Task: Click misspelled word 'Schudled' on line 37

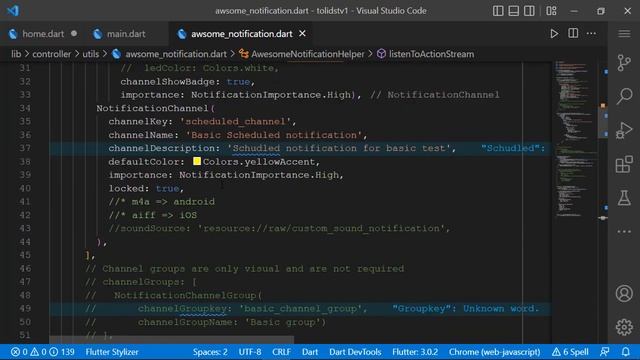Action: (x=256, y=148)
